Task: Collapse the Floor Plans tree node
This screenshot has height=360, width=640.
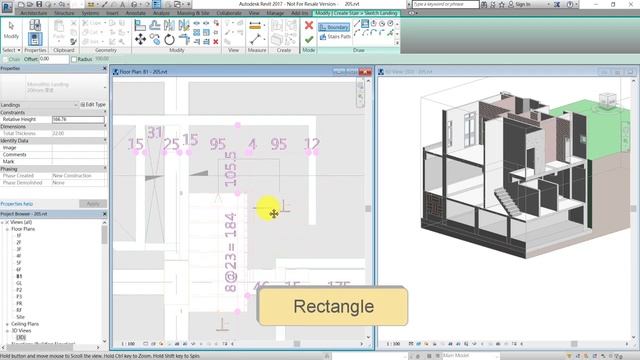Action: [x=7, y=229]
